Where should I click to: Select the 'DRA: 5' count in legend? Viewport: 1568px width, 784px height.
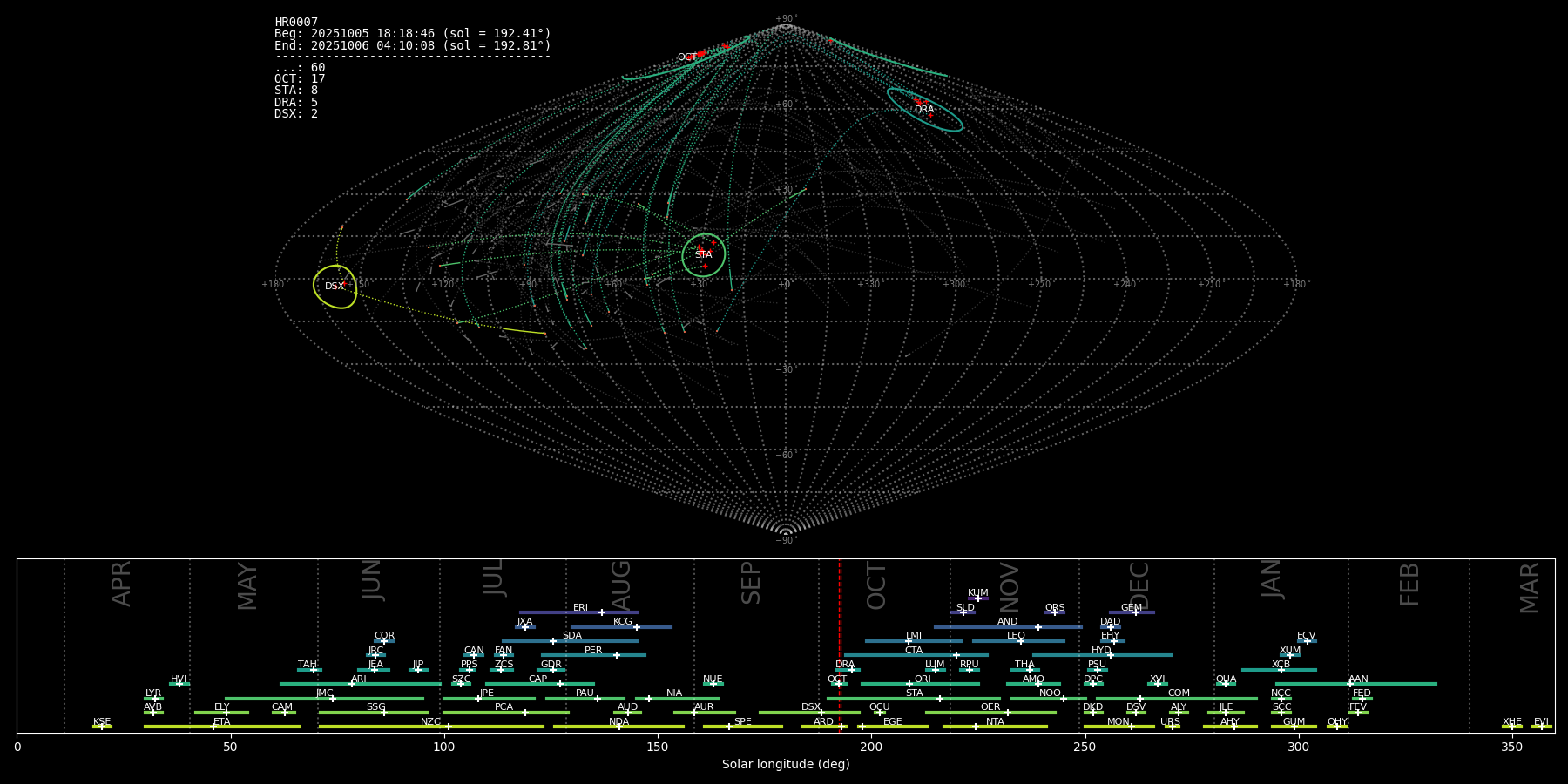(x=296, y=103)
